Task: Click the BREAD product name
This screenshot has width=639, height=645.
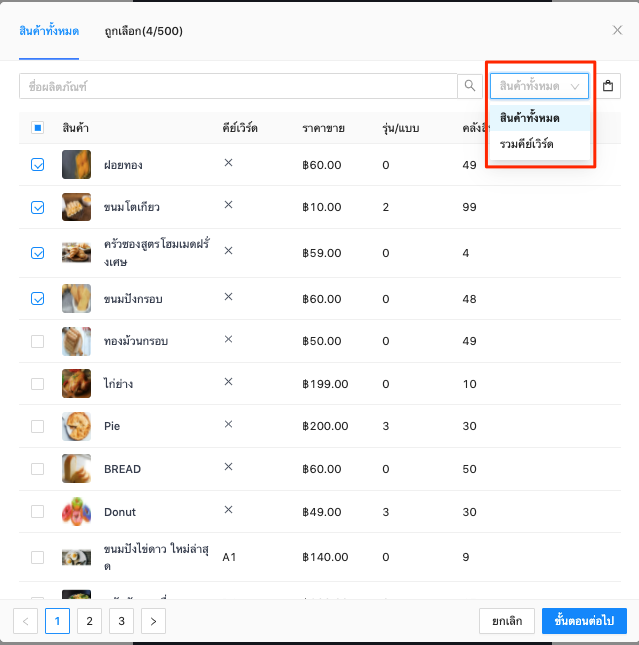Action: click(x=122, y=469)
